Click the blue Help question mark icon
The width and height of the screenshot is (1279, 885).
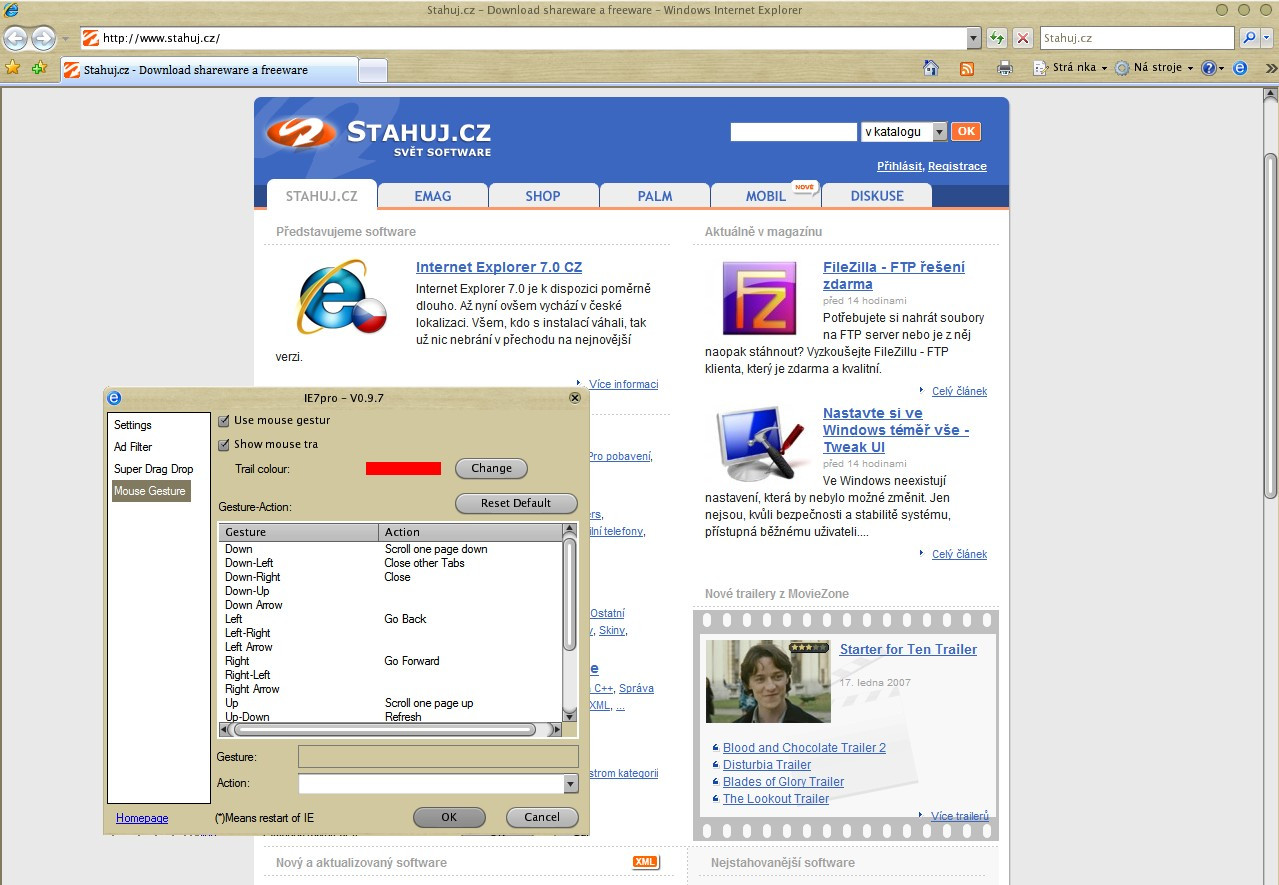click(1208, 68)
